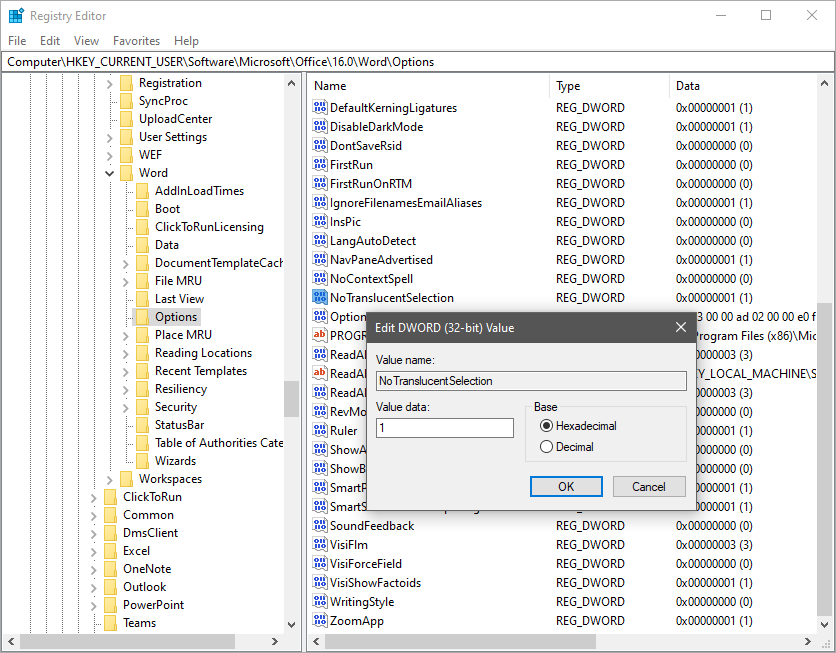Click the string value icon beside PROGR entry

point(320,336)
